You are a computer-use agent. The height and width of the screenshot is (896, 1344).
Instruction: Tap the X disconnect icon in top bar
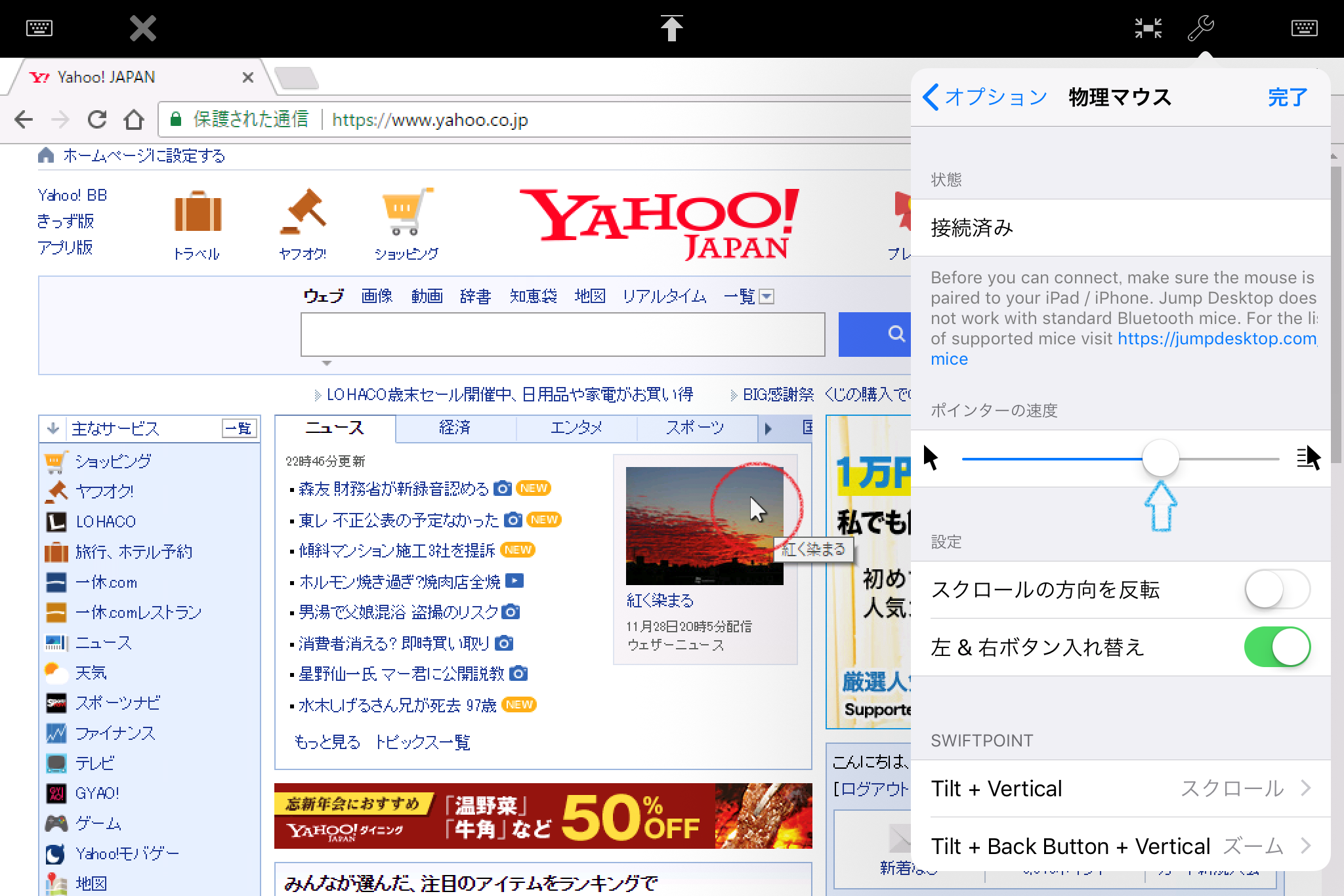point(142,28)
